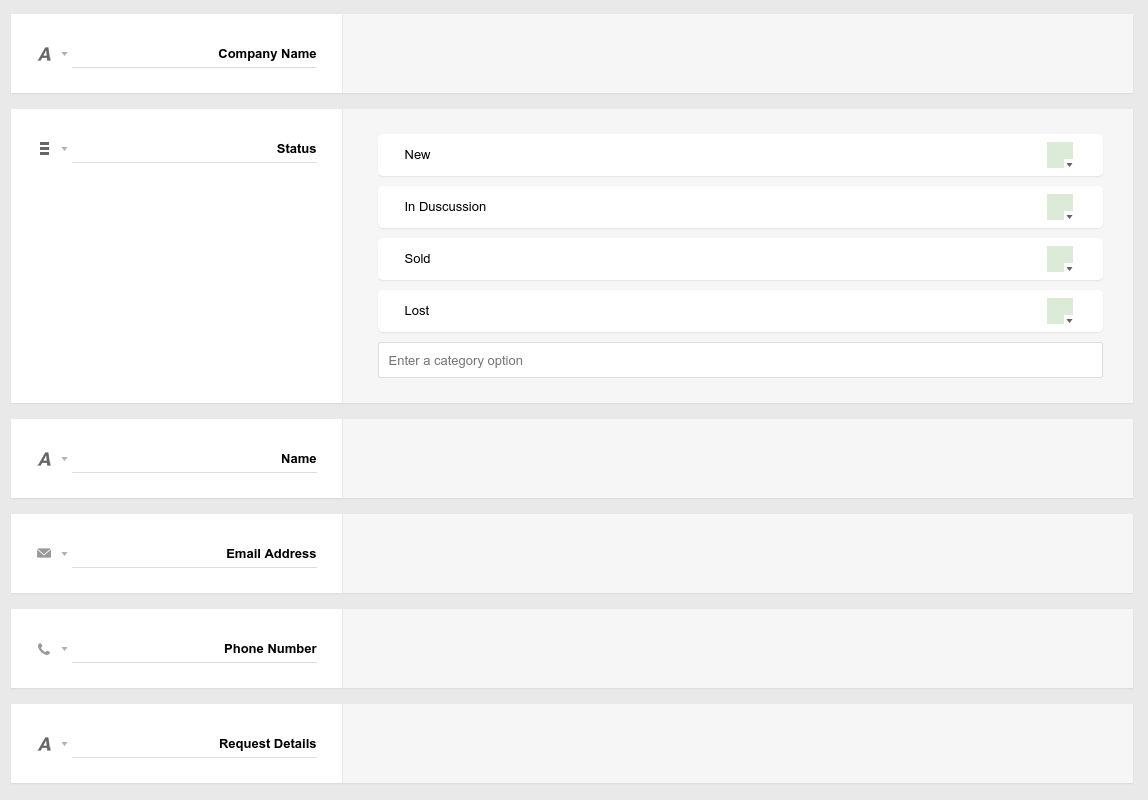Select the Lost category option text

[x=417, y=311]
